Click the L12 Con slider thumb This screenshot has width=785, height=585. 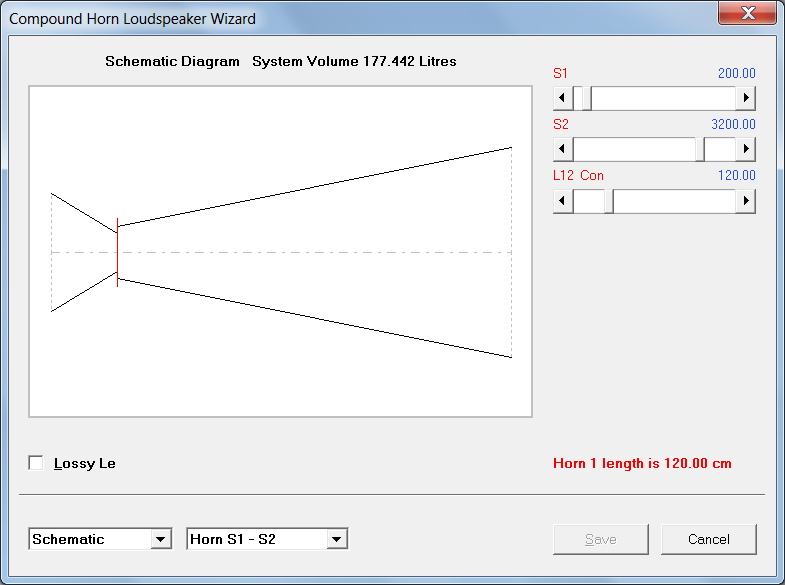point(609,201)
